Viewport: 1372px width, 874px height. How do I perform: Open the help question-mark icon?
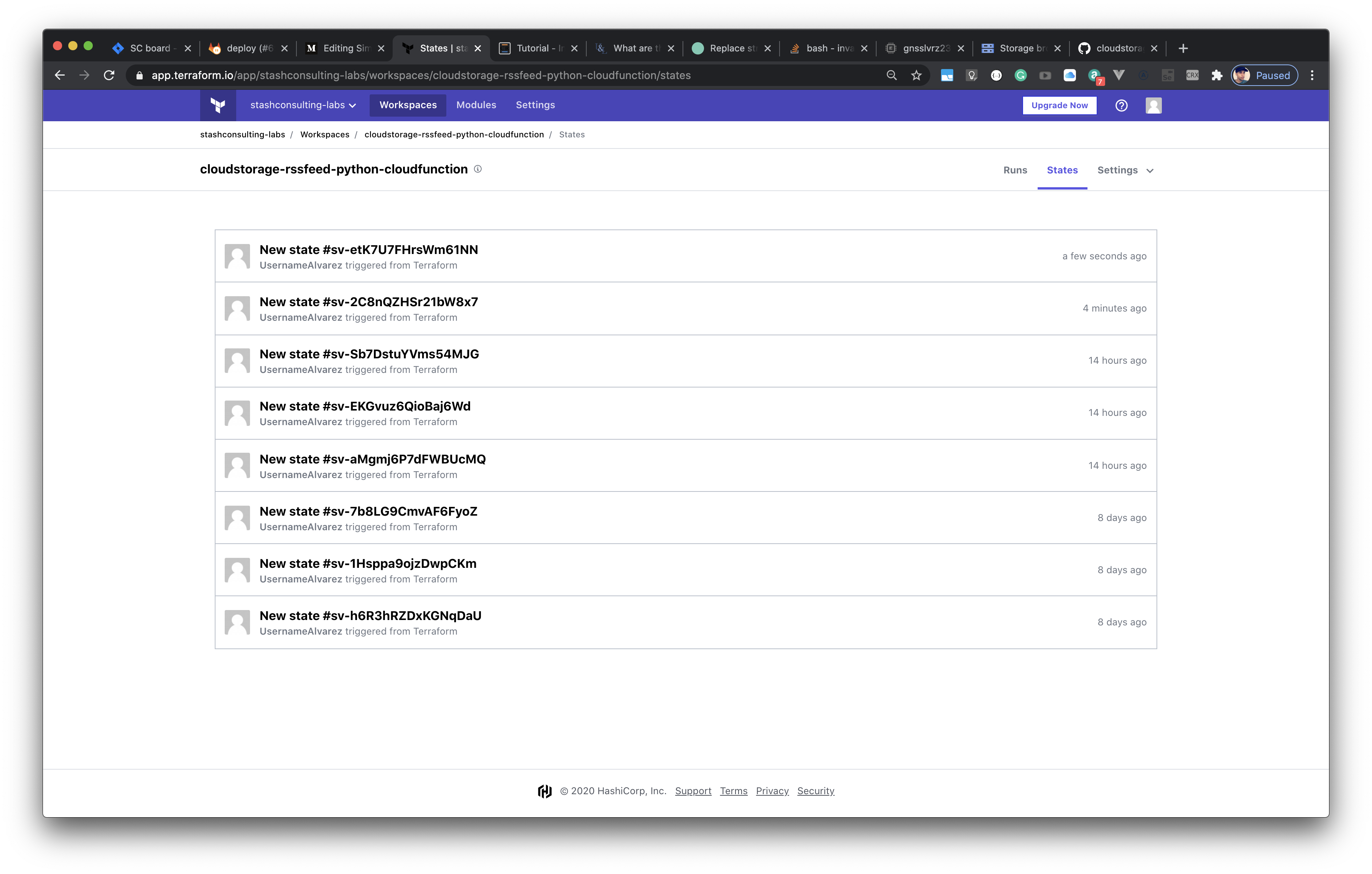(x=1121, y=106)
